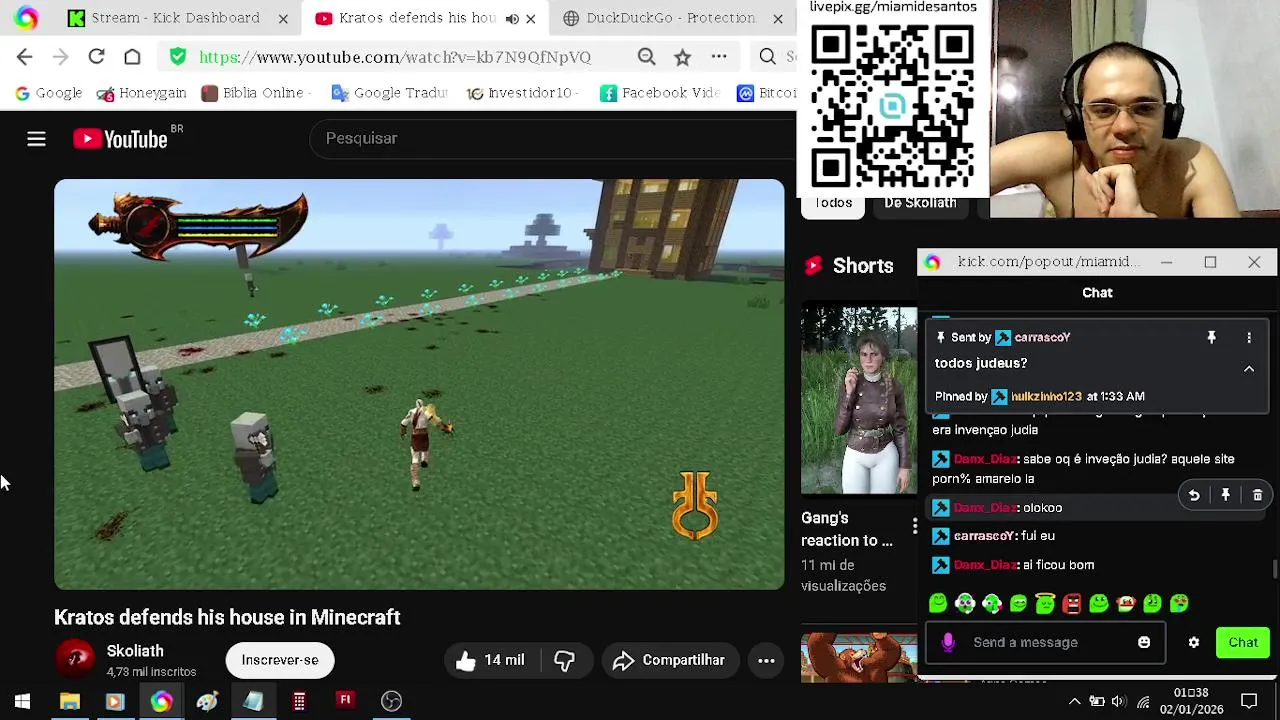Select the Todos filter chip
This screenshot has height=720, width=1280.
click(833, 203)
